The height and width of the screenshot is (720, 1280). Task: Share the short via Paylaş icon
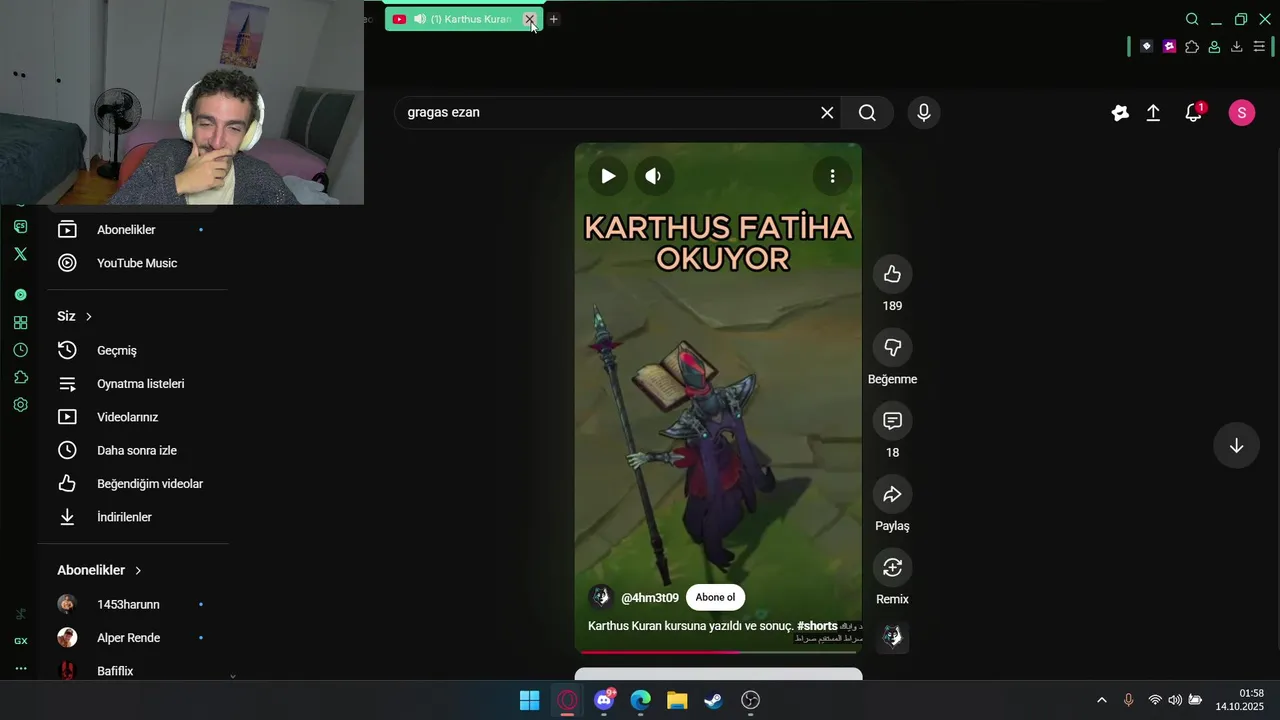point(892,494)
